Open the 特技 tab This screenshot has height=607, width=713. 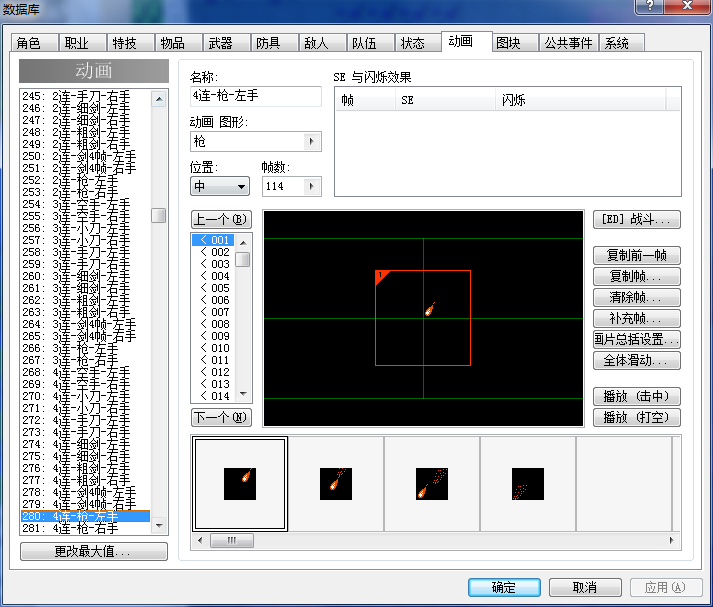[x=131, y=43]
